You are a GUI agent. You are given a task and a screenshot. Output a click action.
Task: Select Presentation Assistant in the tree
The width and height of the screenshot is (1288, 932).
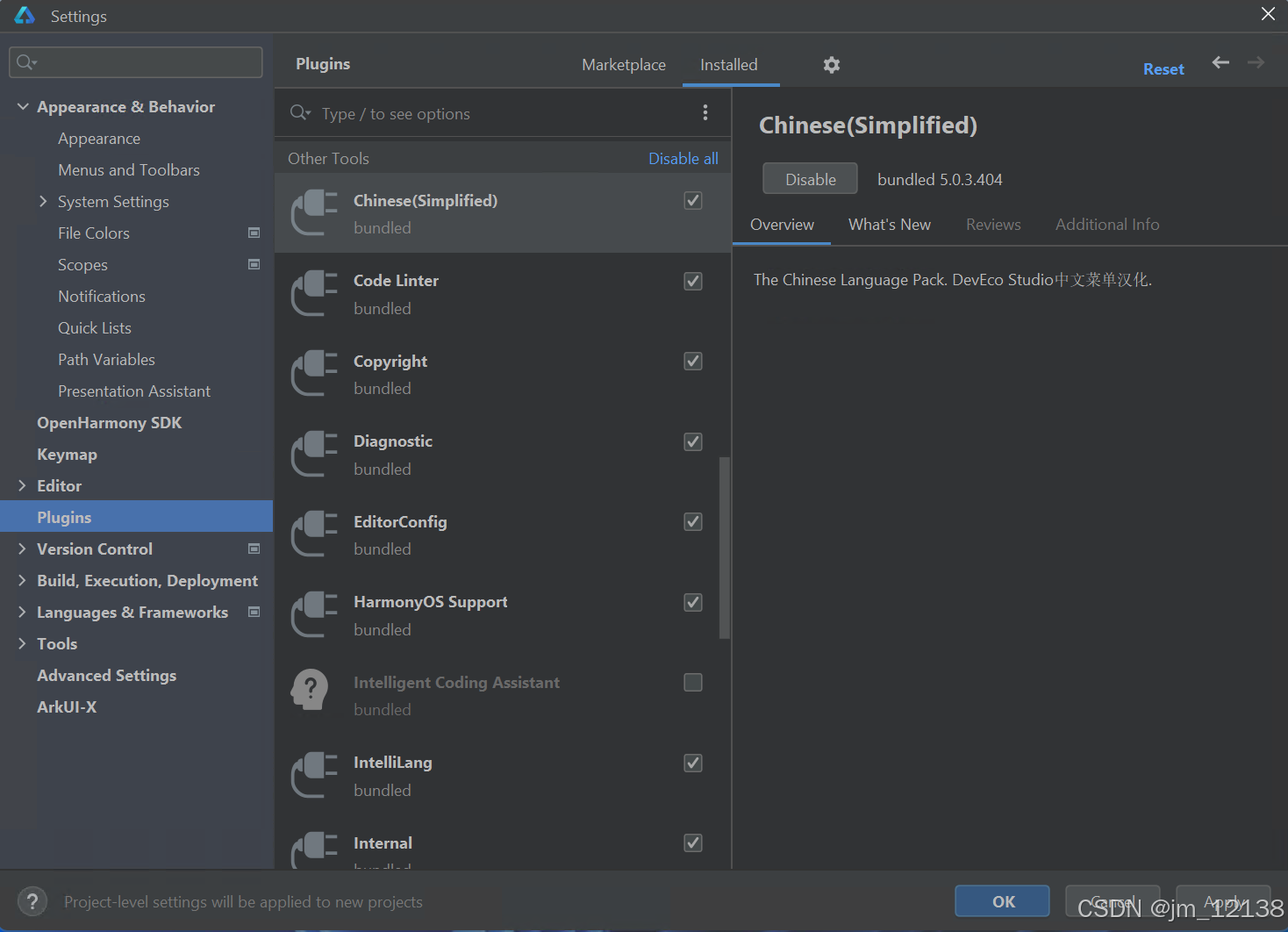[x=134, y=391]
